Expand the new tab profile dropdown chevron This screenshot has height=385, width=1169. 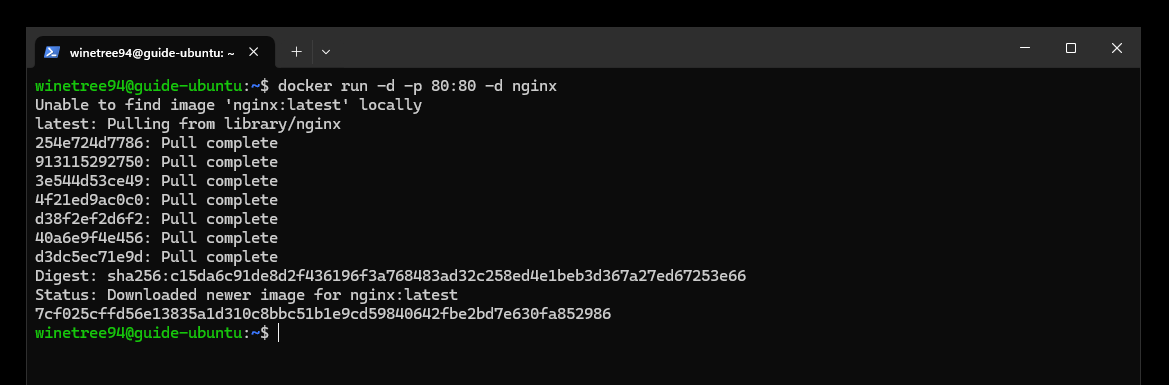[326, 52]
